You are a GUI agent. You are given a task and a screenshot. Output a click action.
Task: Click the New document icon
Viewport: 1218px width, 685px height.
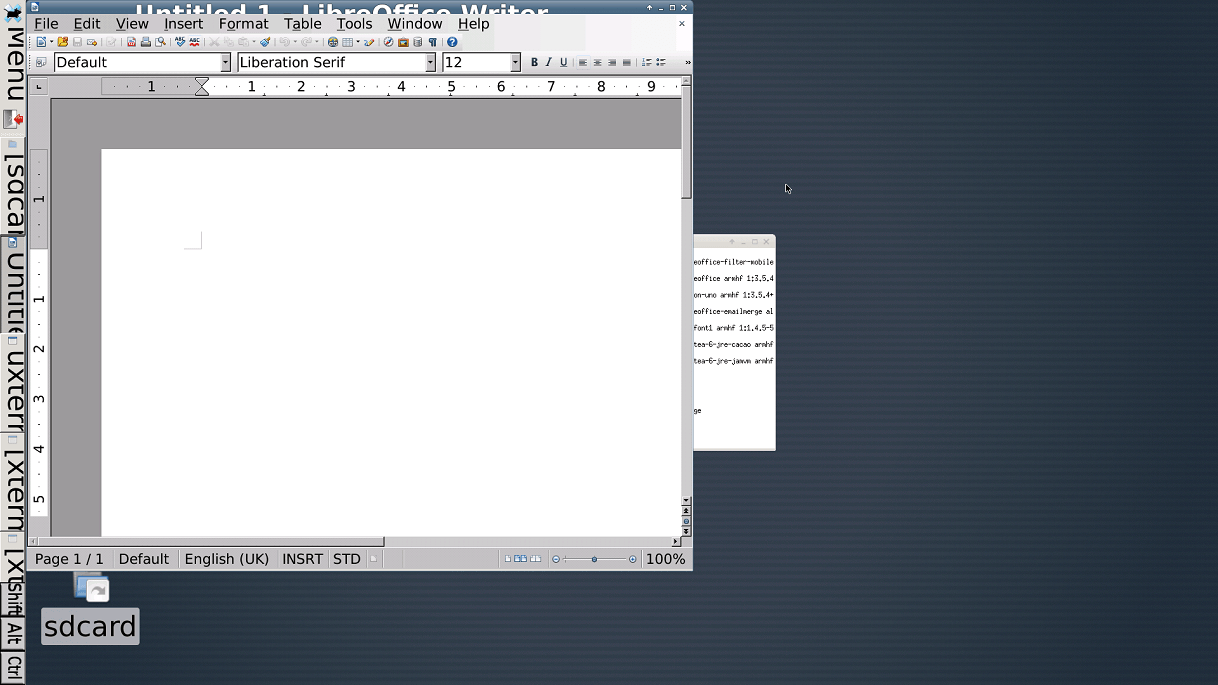[x=41, y=42]
